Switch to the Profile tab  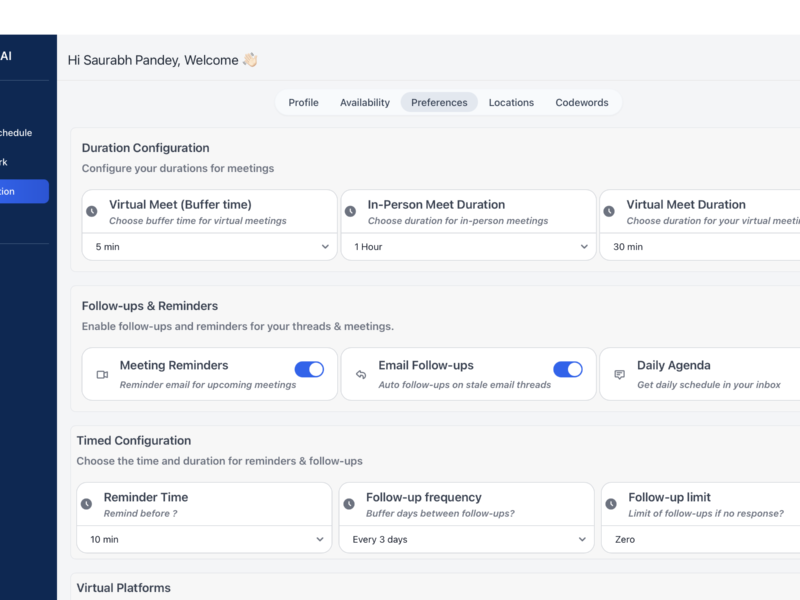303,102
